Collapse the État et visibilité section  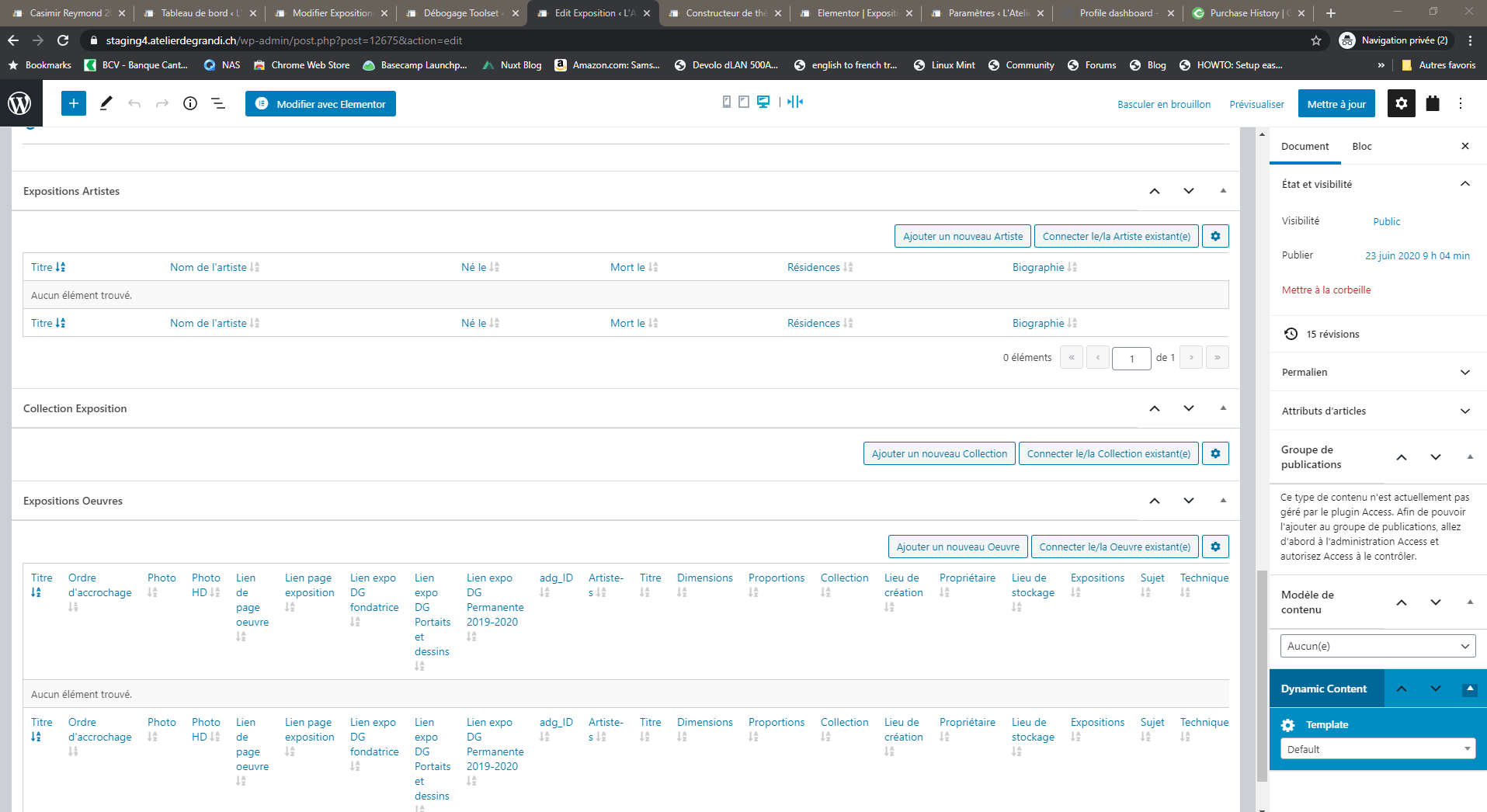click(1465, 184)
